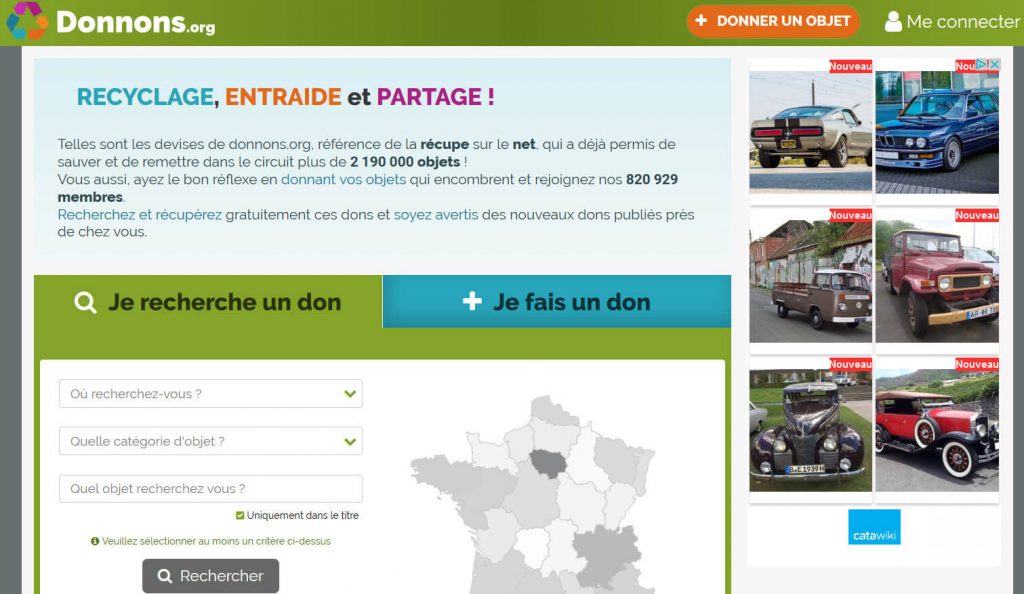The height and width of the screenshot is (594, 1024).
Task: Click the '820 929' members count text
Action: (x=652, y=179)
